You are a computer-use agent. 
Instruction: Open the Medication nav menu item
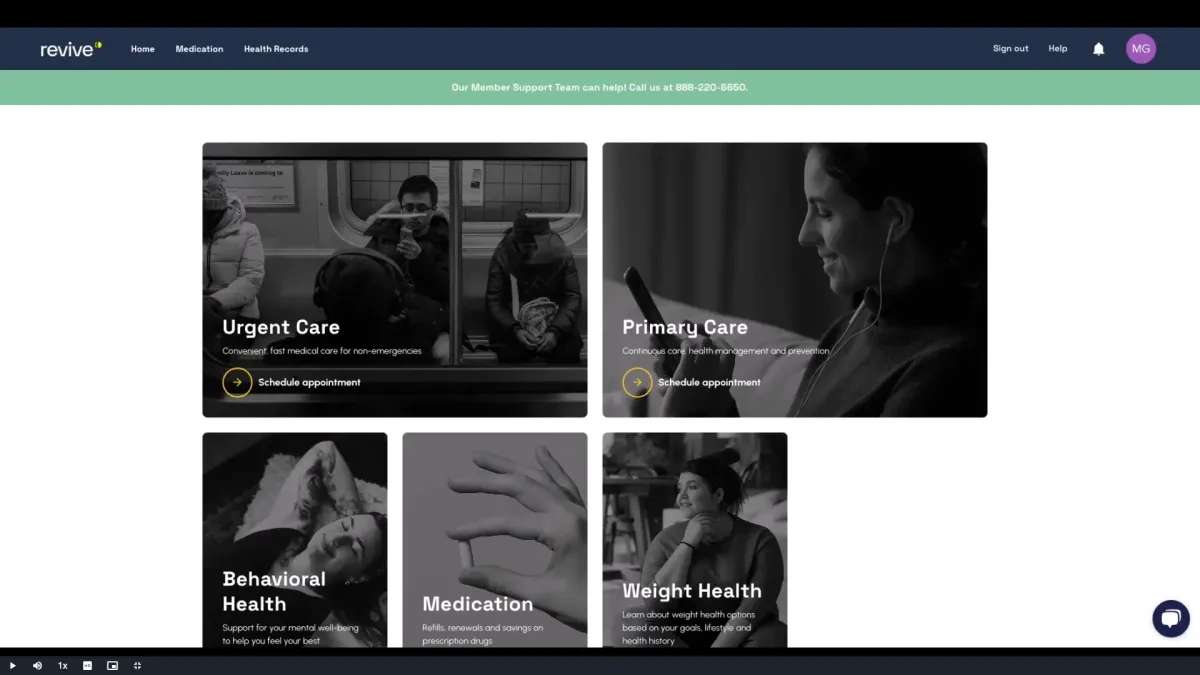pyautogui.click(x=199, y=49)
